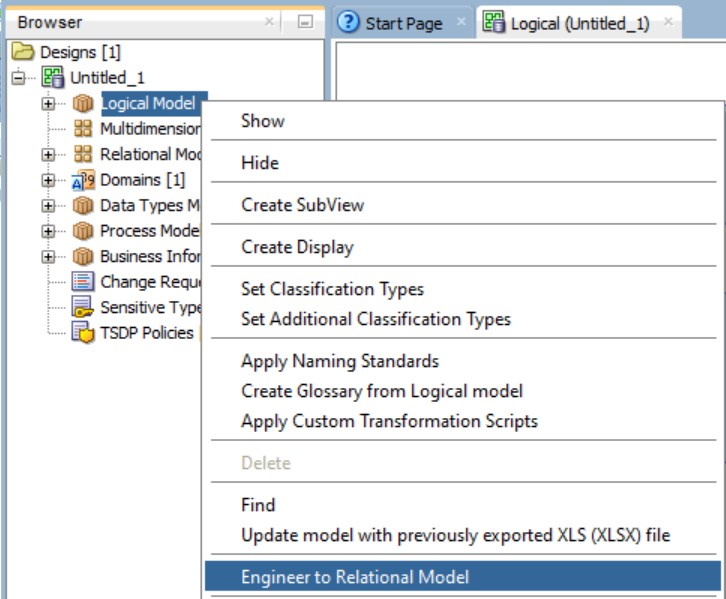Expand the Relational Models node

pos(47,155)
